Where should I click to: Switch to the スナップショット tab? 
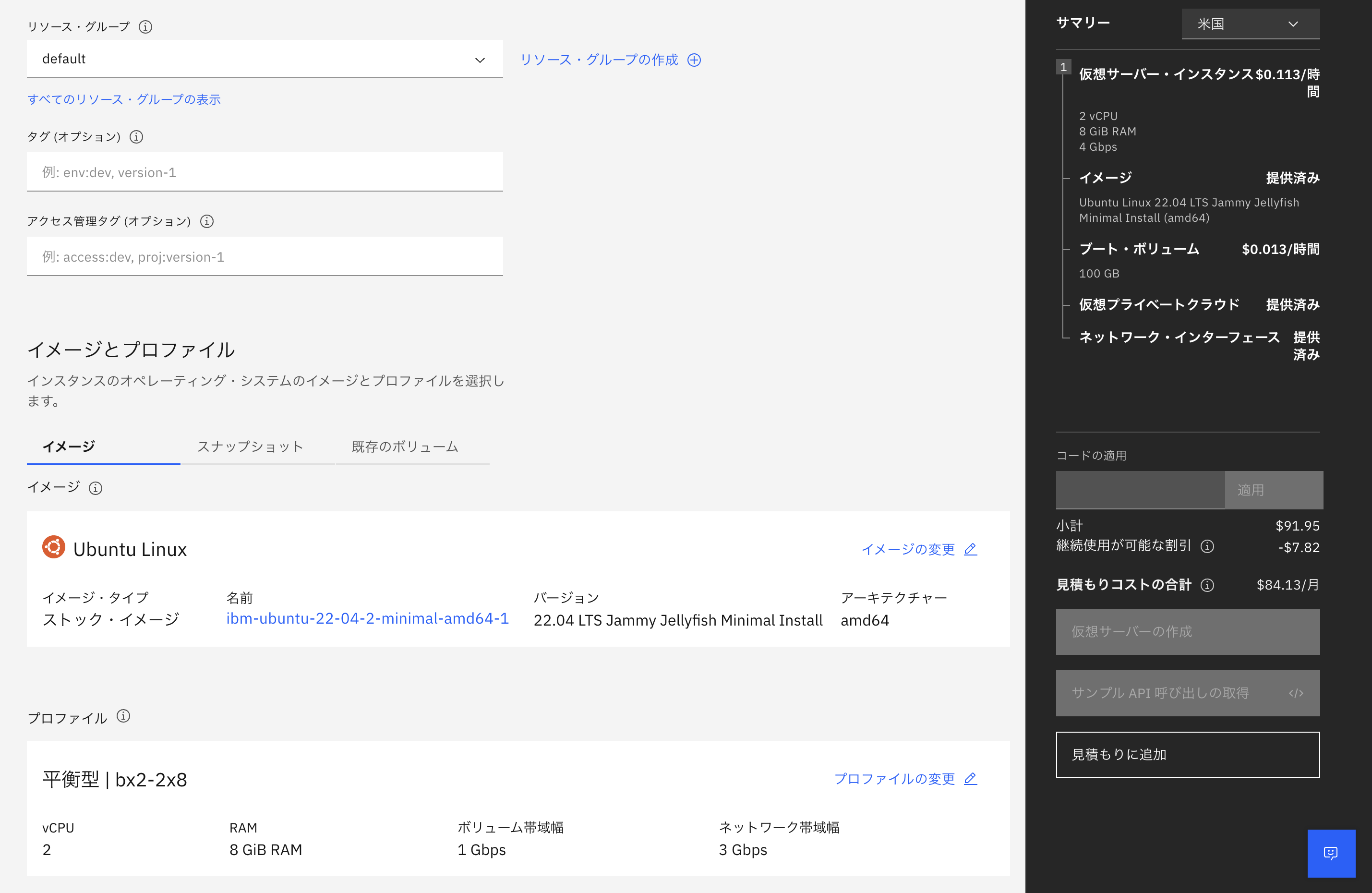tap(250, 446)
